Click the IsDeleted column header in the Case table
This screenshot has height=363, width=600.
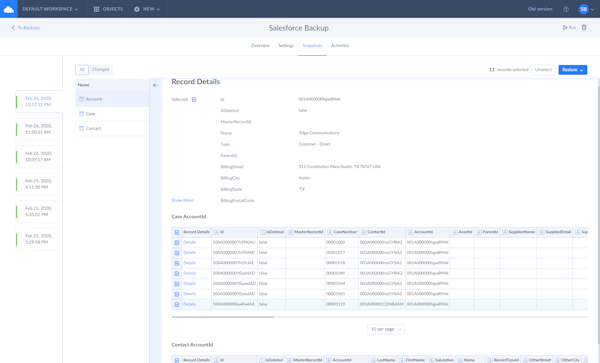(272, 232)
